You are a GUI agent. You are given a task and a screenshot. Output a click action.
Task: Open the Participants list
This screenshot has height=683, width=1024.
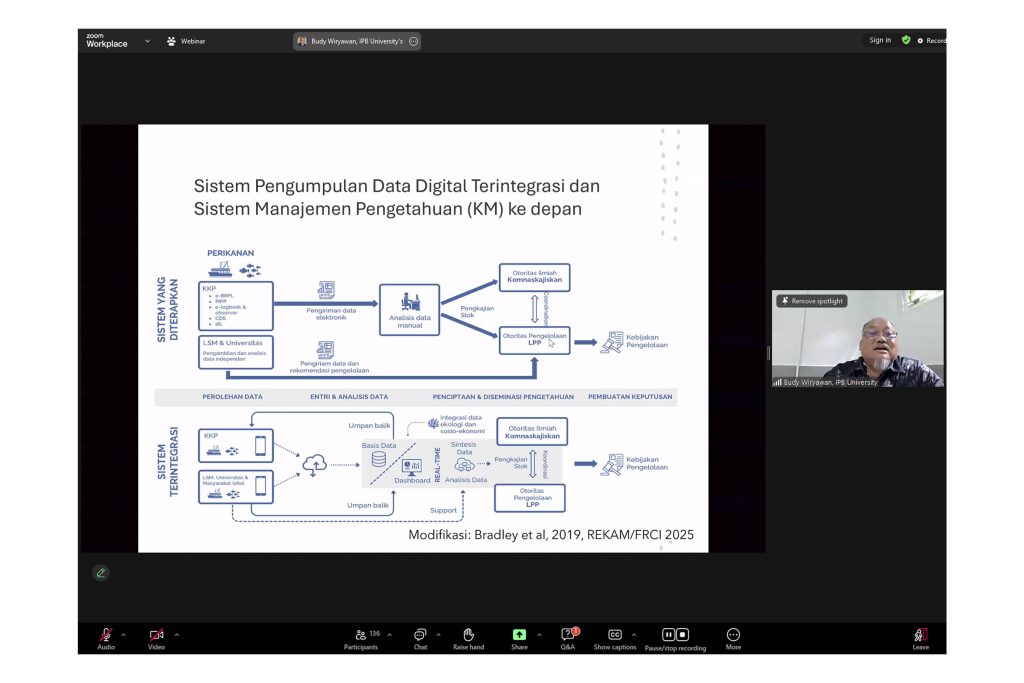point(361,638)
